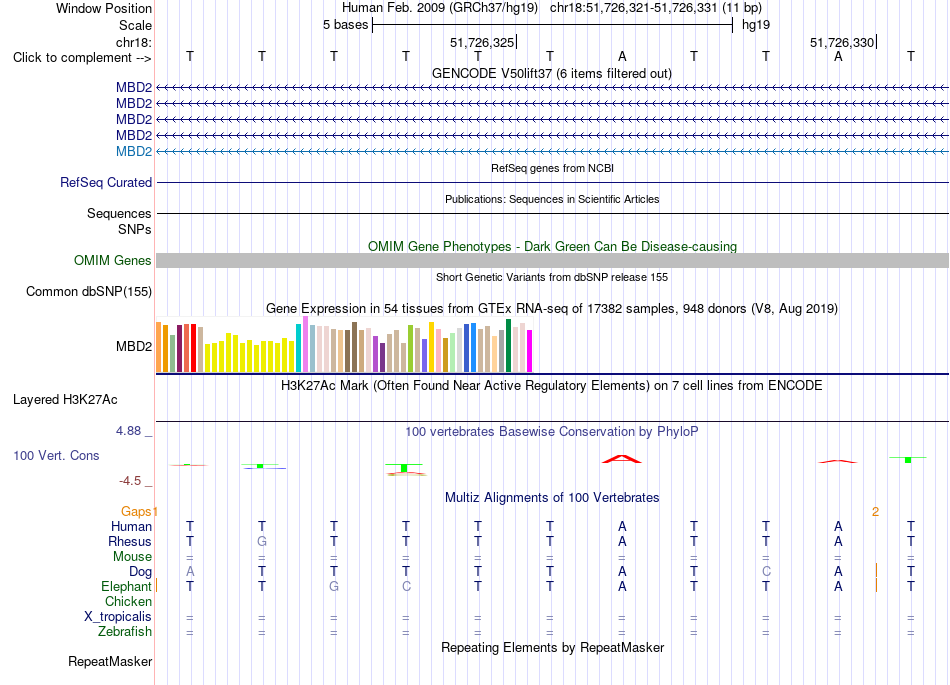Image resolution: width=950 pixels, height=685 pixels.
Task: Click the Publications: Sequences in Scientific Articles title
Action: (x=552, y=199)
